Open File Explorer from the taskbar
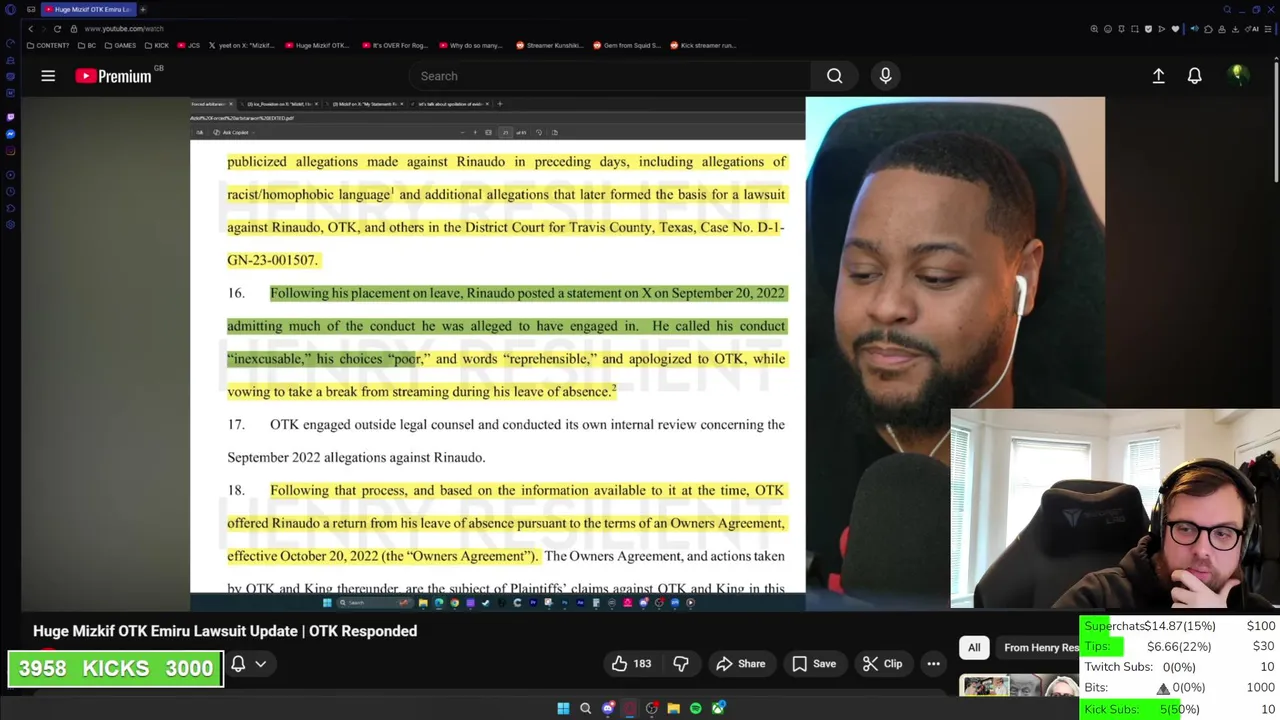The image size is (1280, 720). (674, 708)
